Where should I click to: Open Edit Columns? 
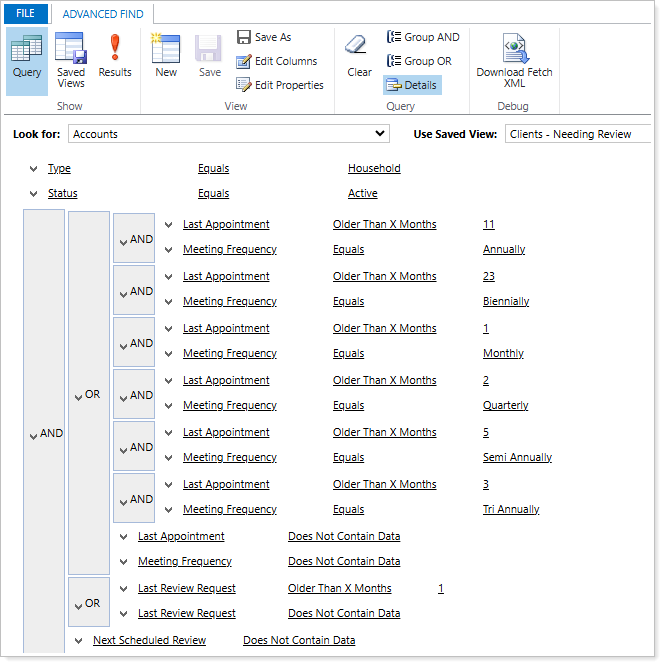click(276, 61)
